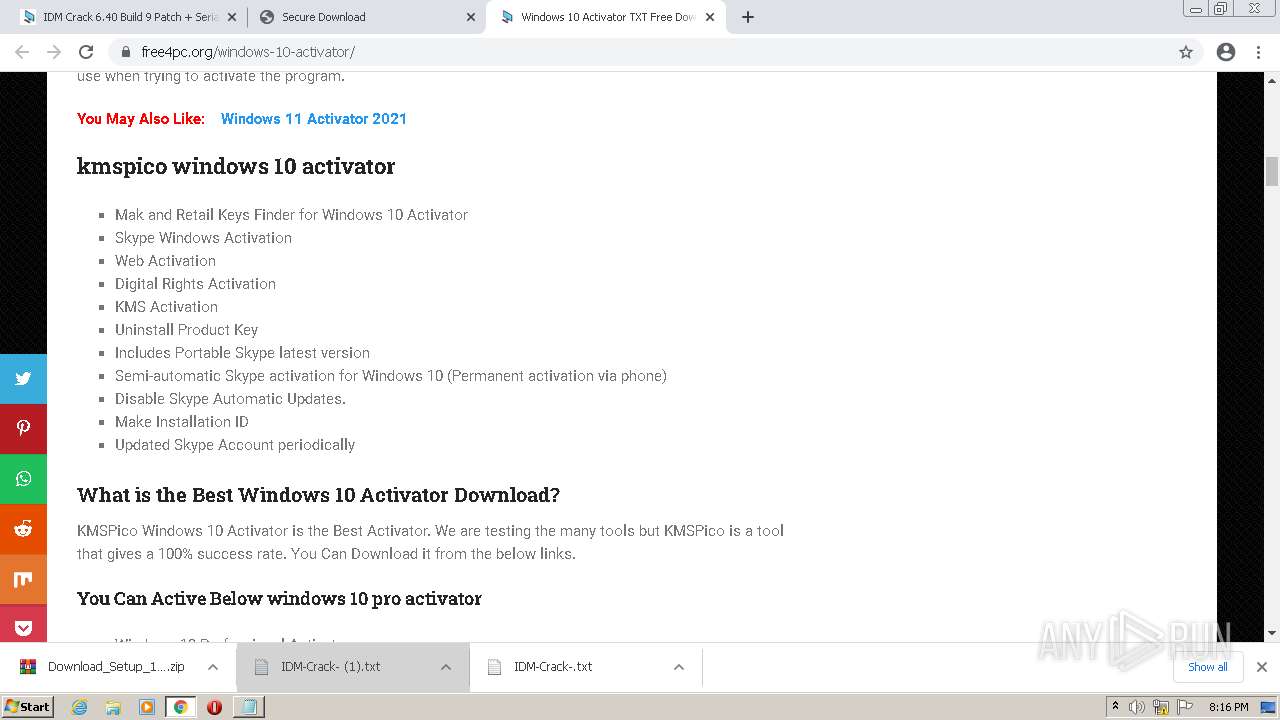The width and height of the screenshot is (1280, 720).
Task: Click 'What is the Best Windows 10 Activator Download?' heading
Action: click(318, 495)
